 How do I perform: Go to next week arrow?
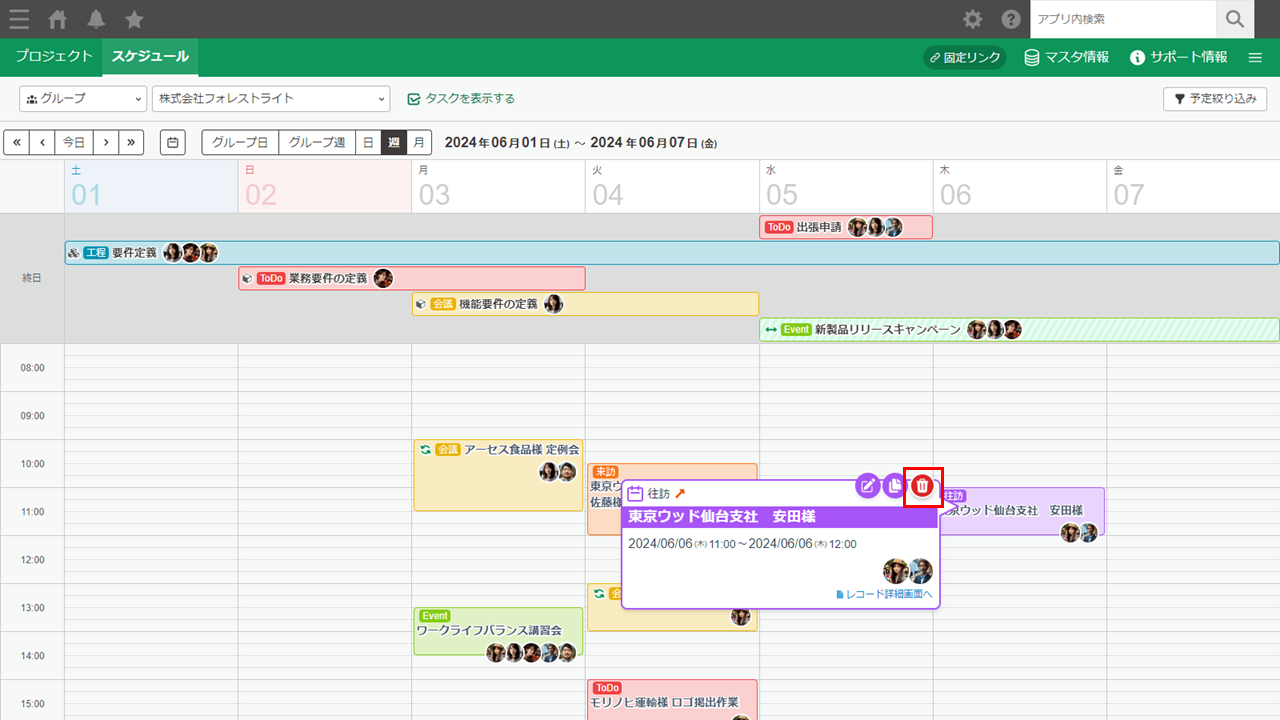[x=106, y=142]
